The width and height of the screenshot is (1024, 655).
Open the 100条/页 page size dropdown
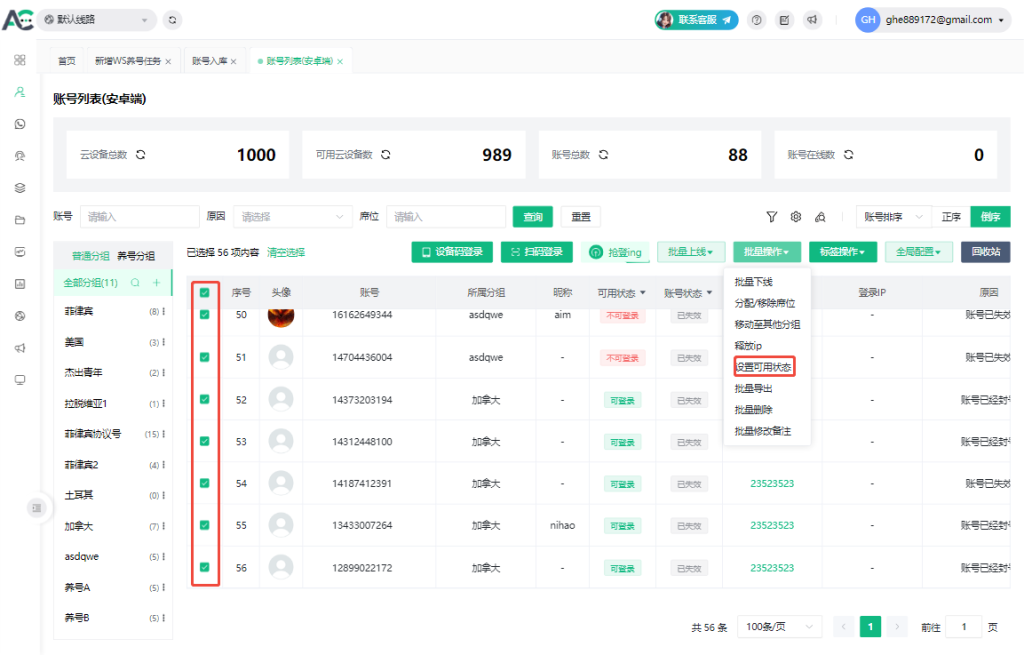pyautogui.click(x=779, y=627)
